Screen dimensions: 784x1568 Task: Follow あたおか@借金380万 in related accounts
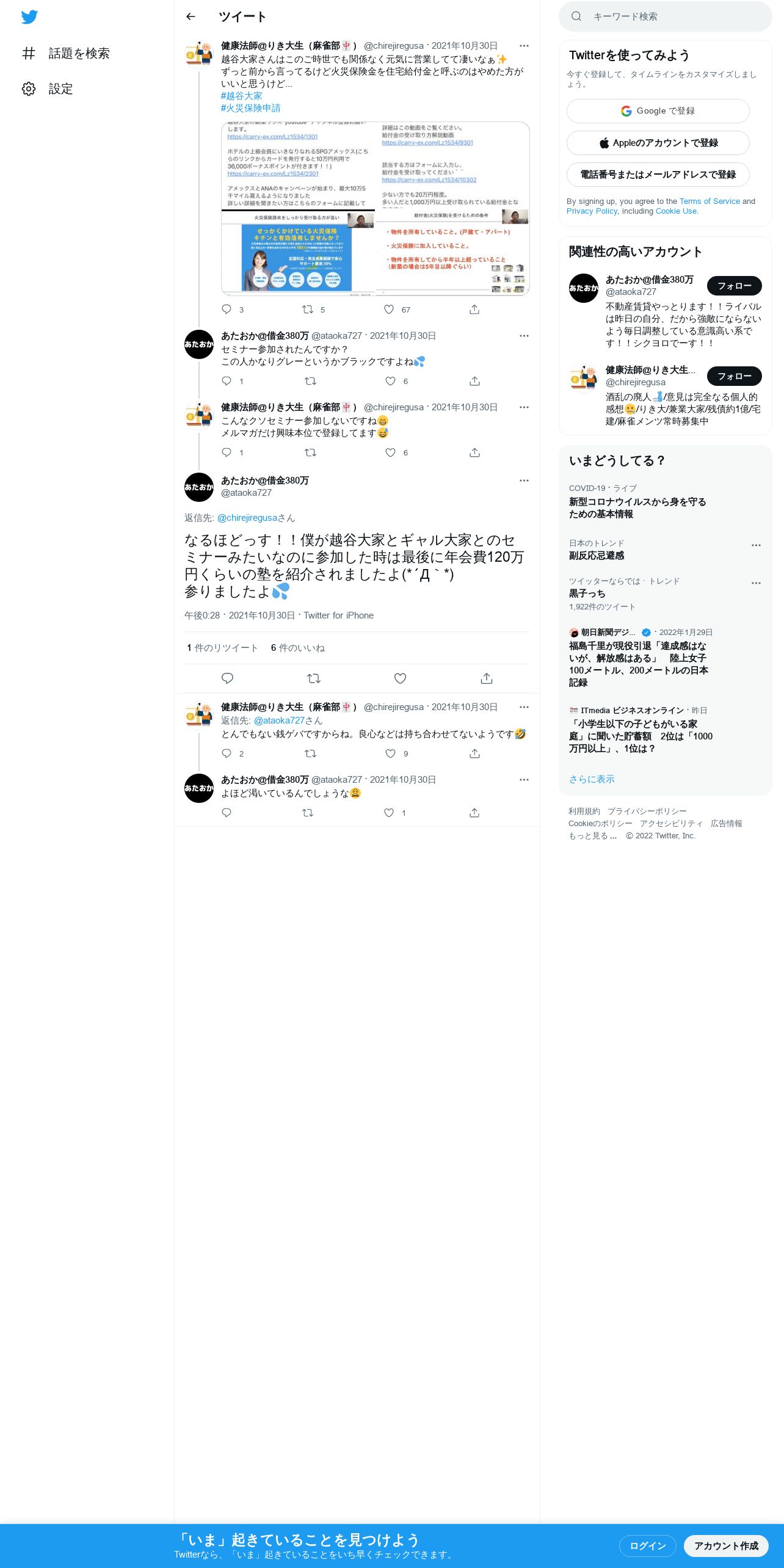point(734,286)
